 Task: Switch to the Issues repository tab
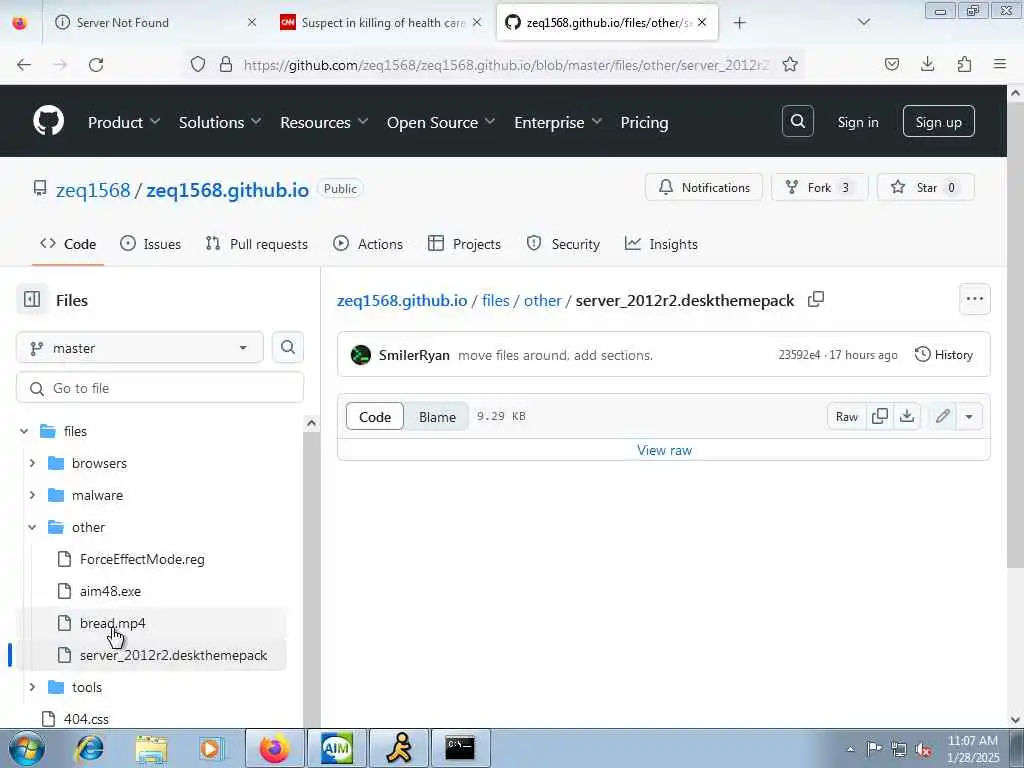point(150,244)
